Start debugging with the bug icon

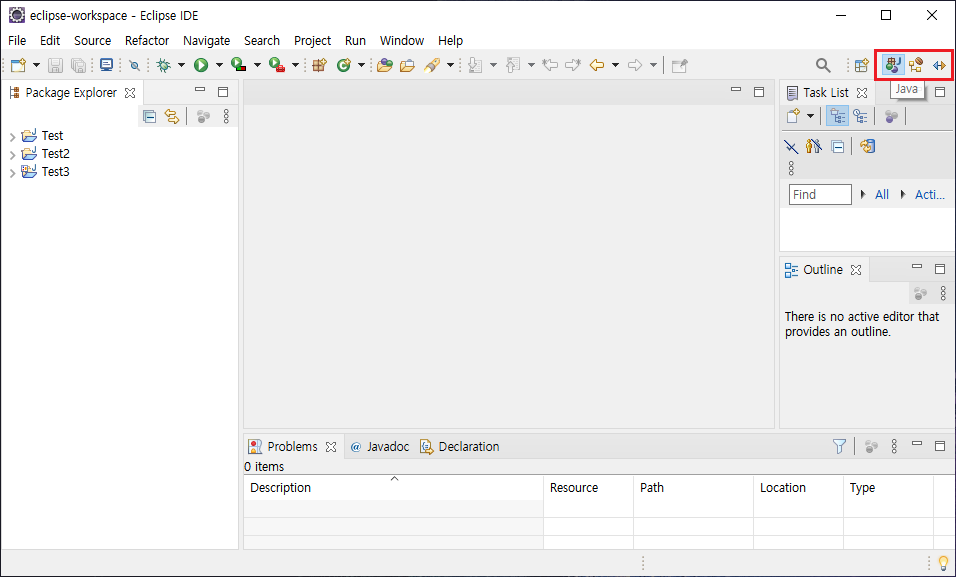click(163, 65)
